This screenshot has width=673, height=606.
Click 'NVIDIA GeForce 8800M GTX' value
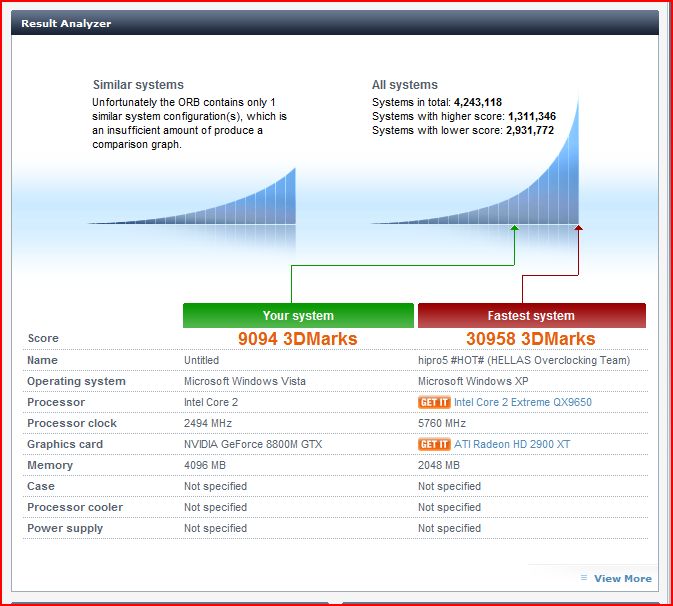click(253, 444)
